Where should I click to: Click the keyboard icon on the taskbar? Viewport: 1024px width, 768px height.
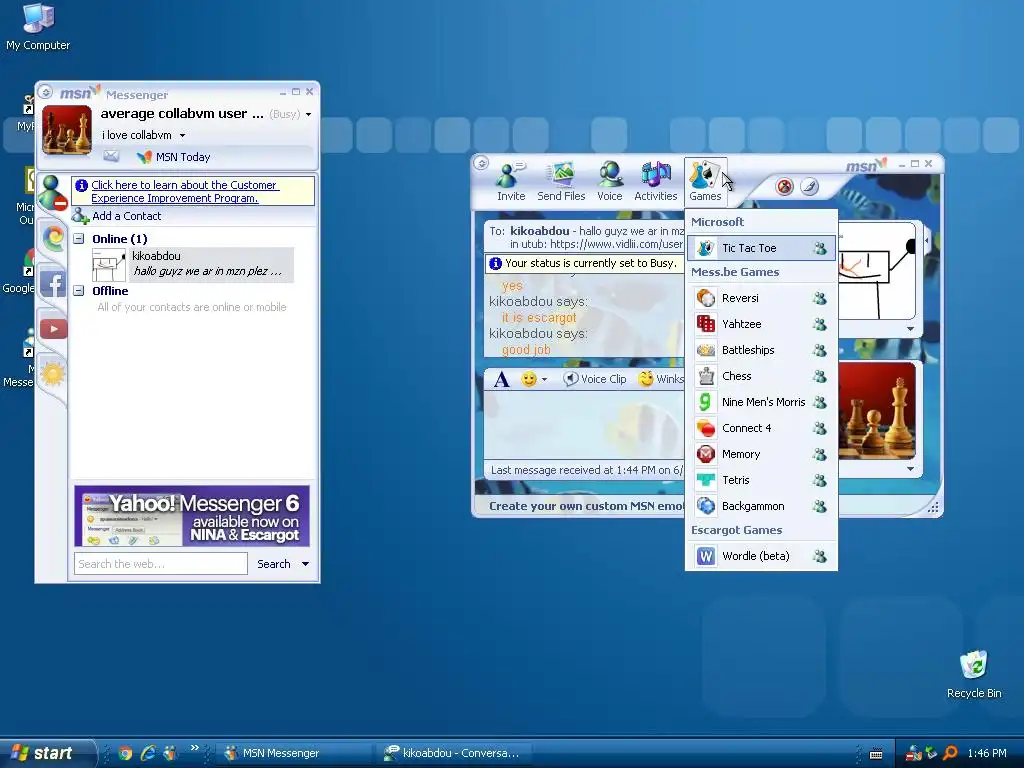point(876,754)
